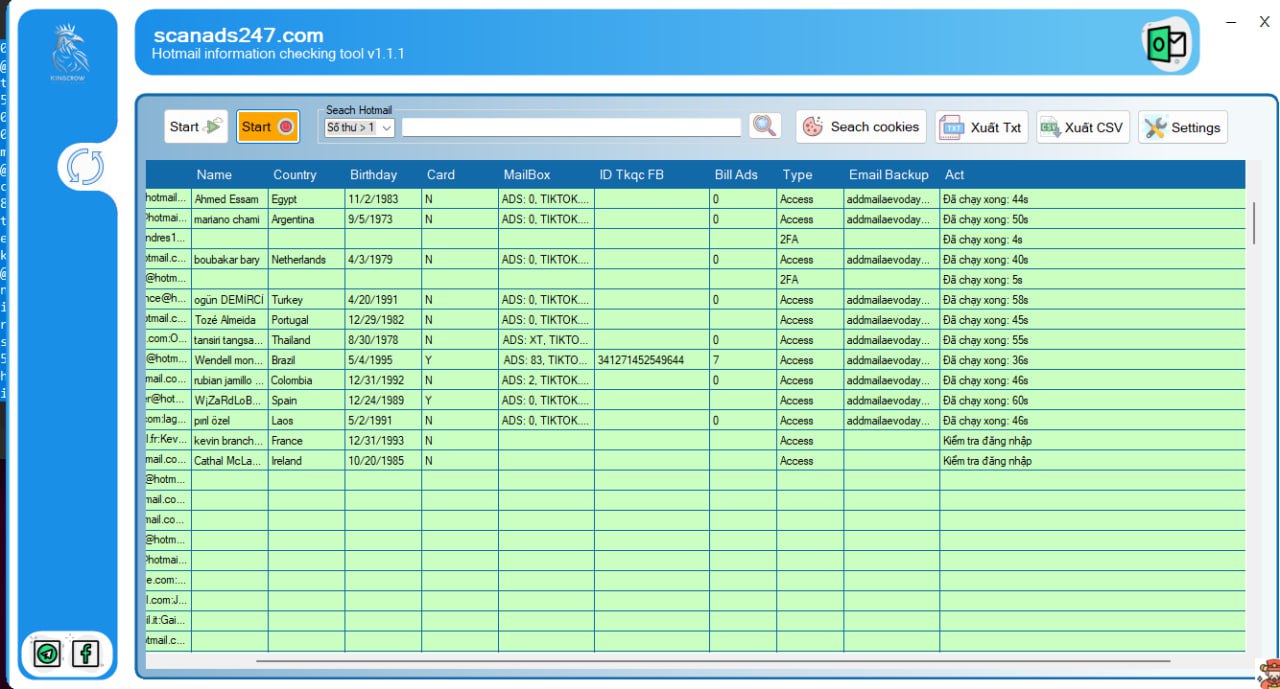Click inside the Seach Hotmail text field
1280x689 pixels.
(571, 127)
